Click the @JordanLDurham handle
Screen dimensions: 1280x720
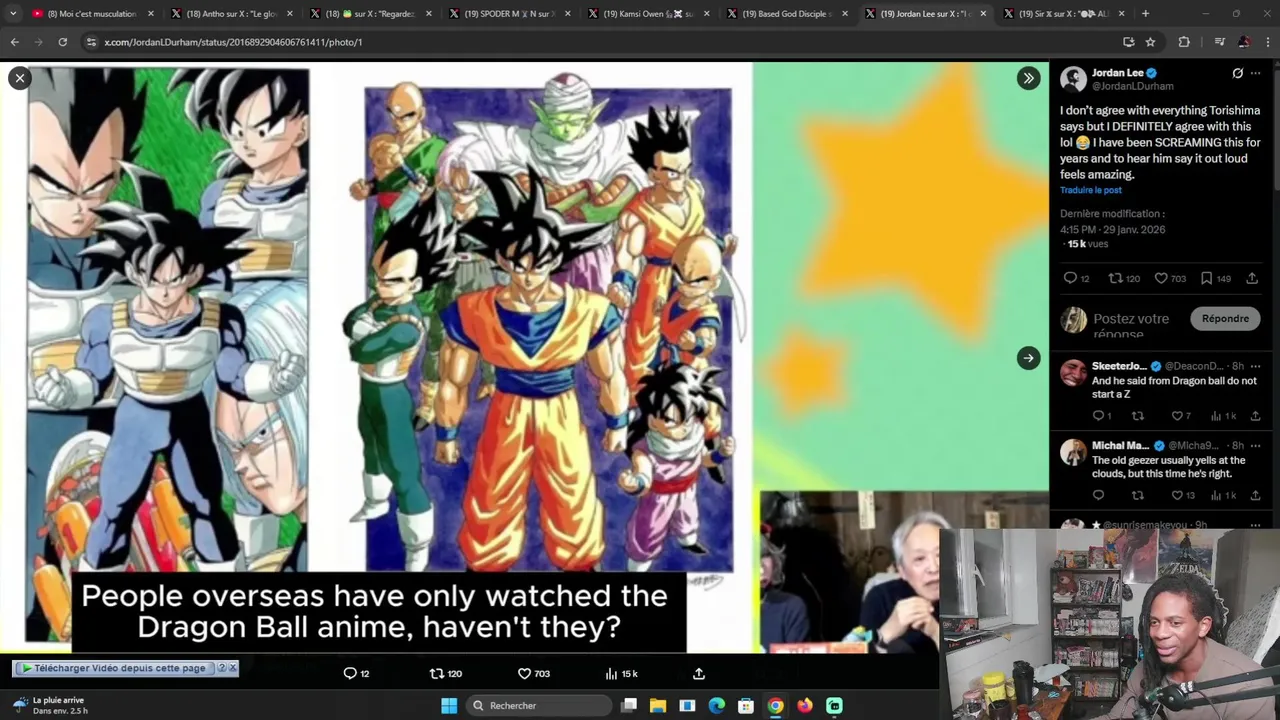pyautogui.click(x=1133, y=86)
